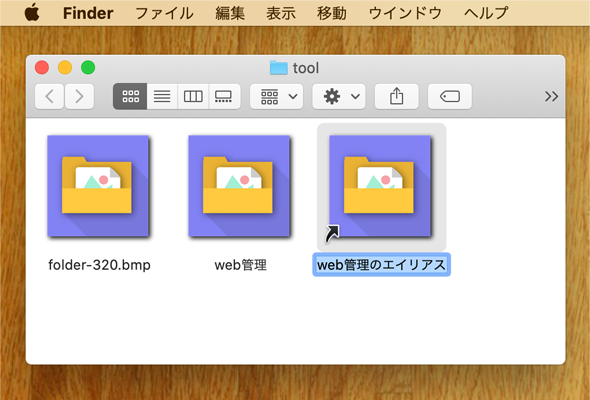Open the group-by arrangement dropdown
This screenshot has width=590, height=400.
(277, 96)
